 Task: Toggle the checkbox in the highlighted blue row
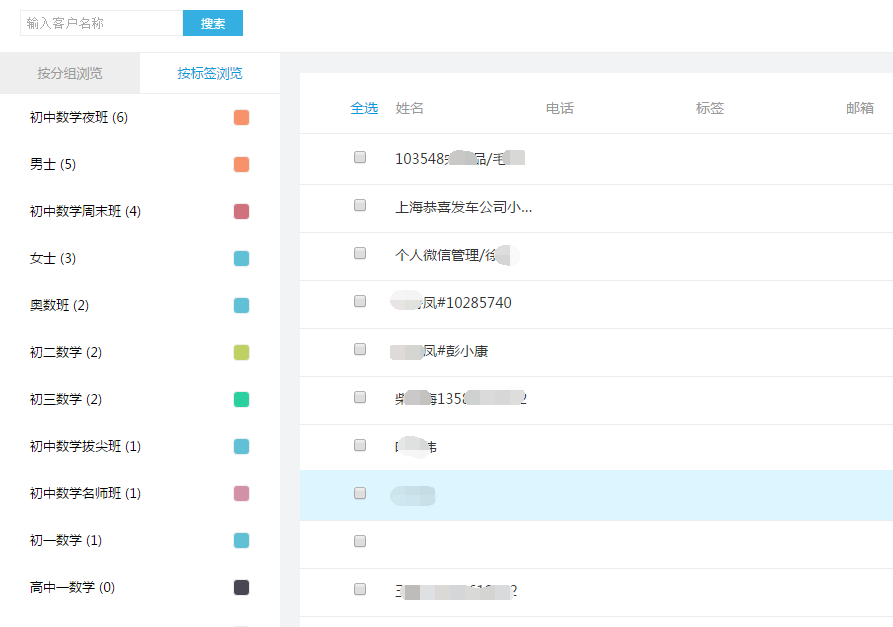coord(360,493)
